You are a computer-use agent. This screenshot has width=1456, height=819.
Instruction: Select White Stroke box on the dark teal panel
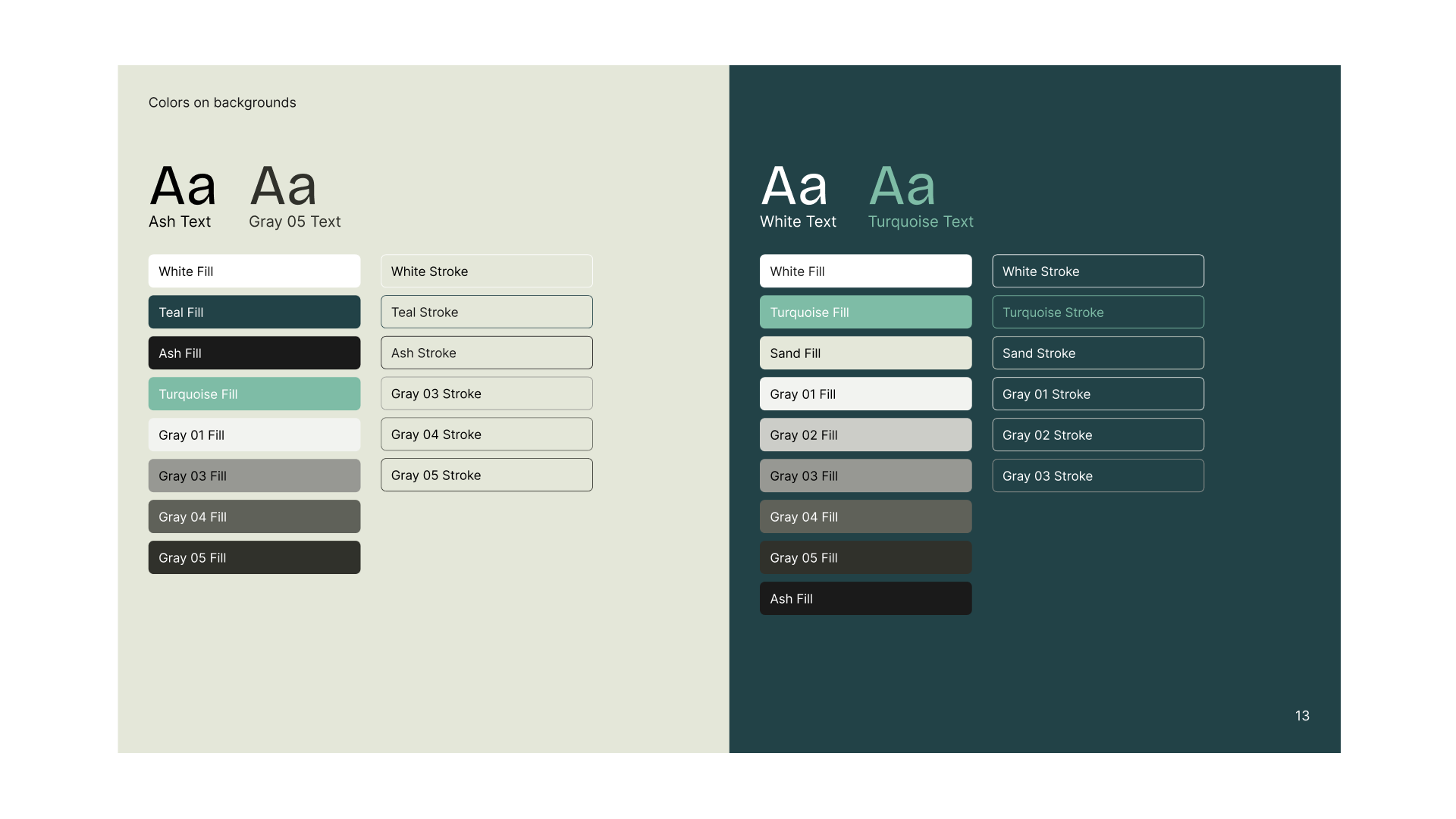tap(1098, 271)
